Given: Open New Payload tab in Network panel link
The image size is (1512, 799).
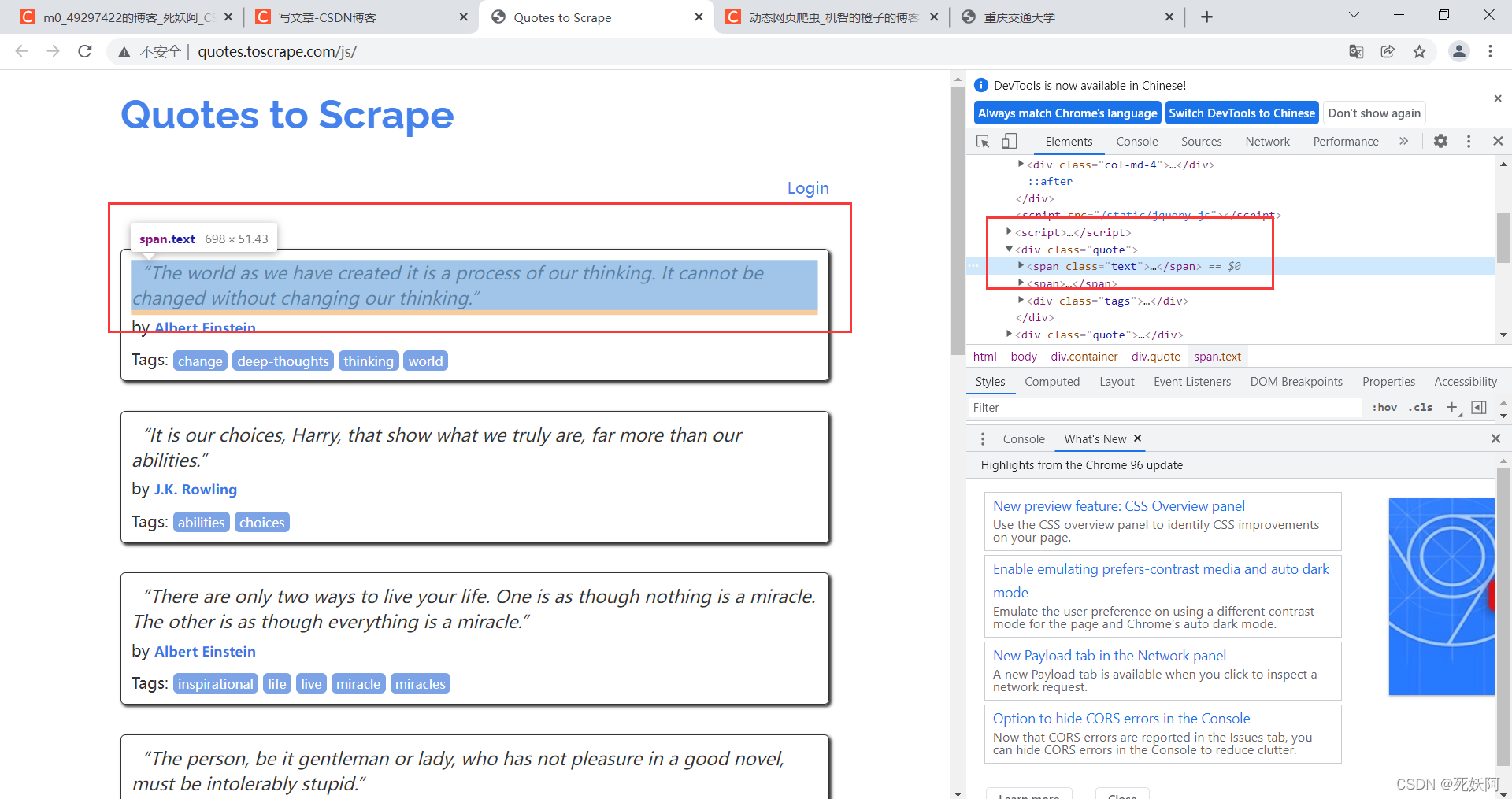Looking at the screenshot, I should click(x=1109, y=655).
